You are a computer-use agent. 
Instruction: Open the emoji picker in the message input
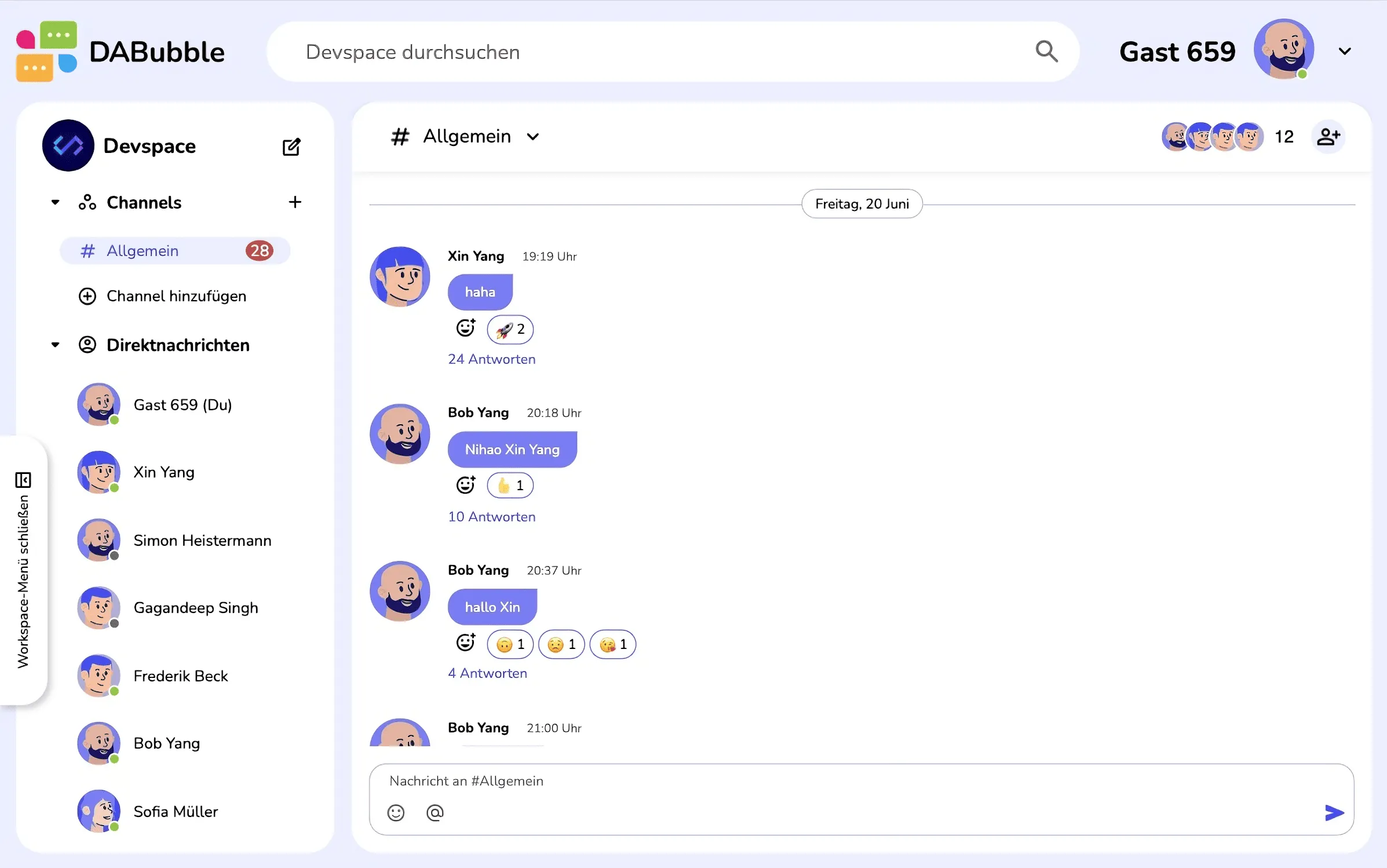[396, 812]
